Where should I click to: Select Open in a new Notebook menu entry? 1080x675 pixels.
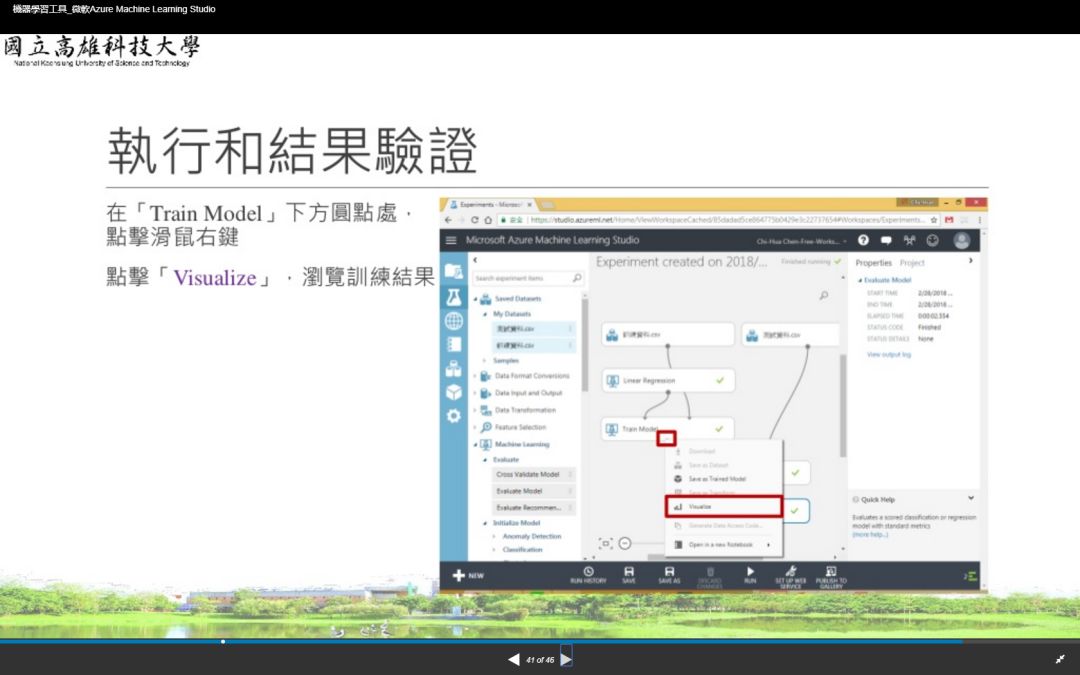click(x=724, y=544)
